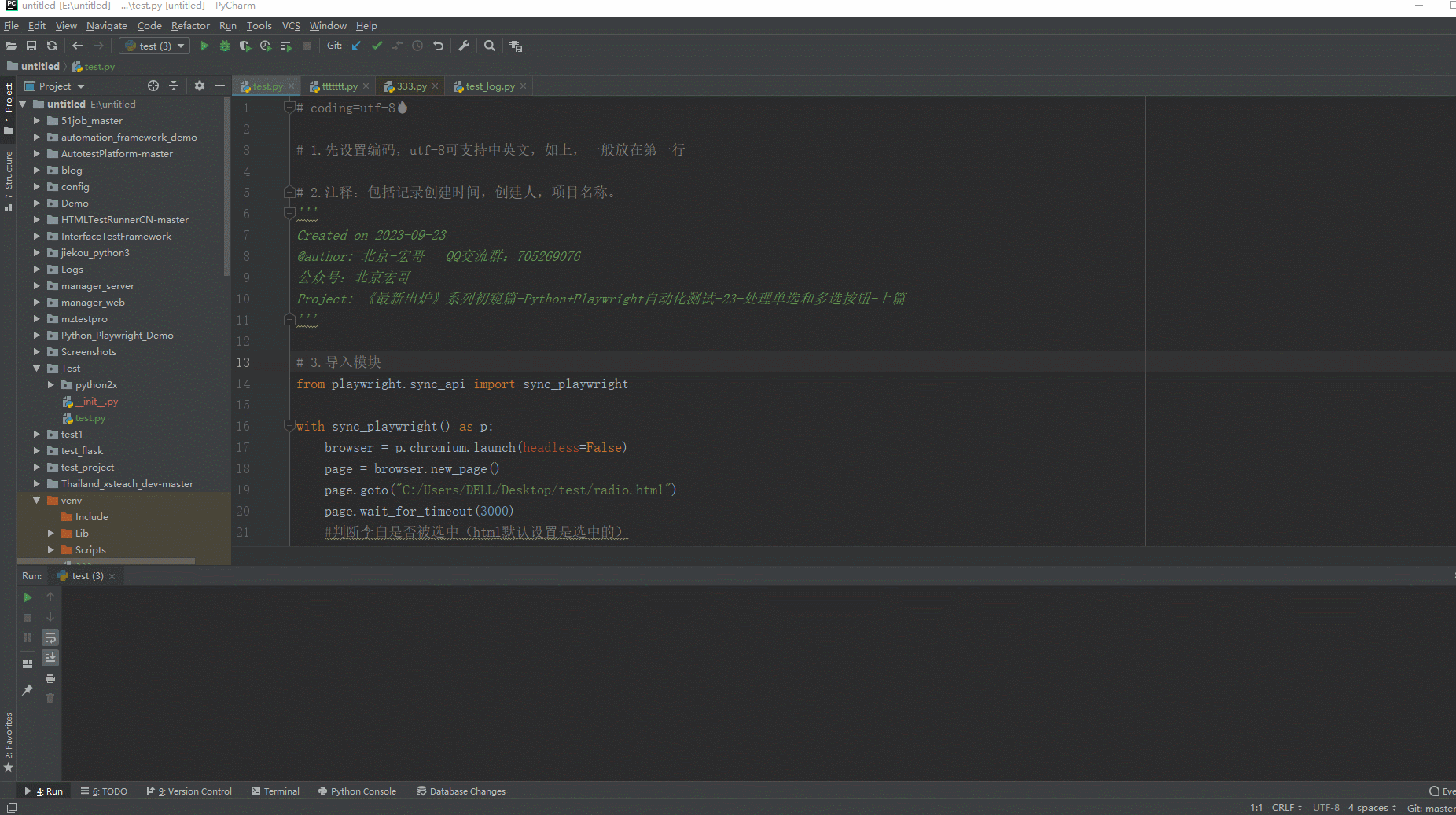Expand the Python_Playwright_Demo folder
The image size is (1456, 815).
point(36,335)
